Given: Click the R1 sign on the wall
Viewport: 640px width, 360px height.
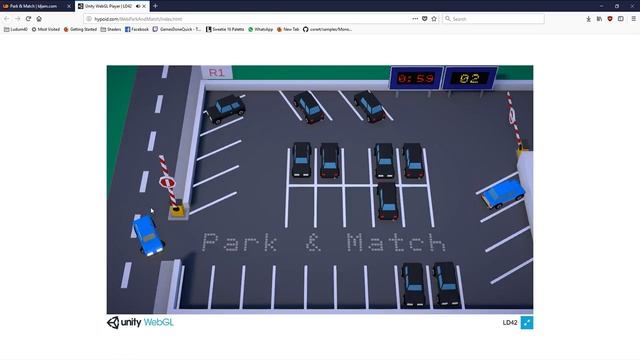Looking at the screenshot, I should click(x=217, y=73).
